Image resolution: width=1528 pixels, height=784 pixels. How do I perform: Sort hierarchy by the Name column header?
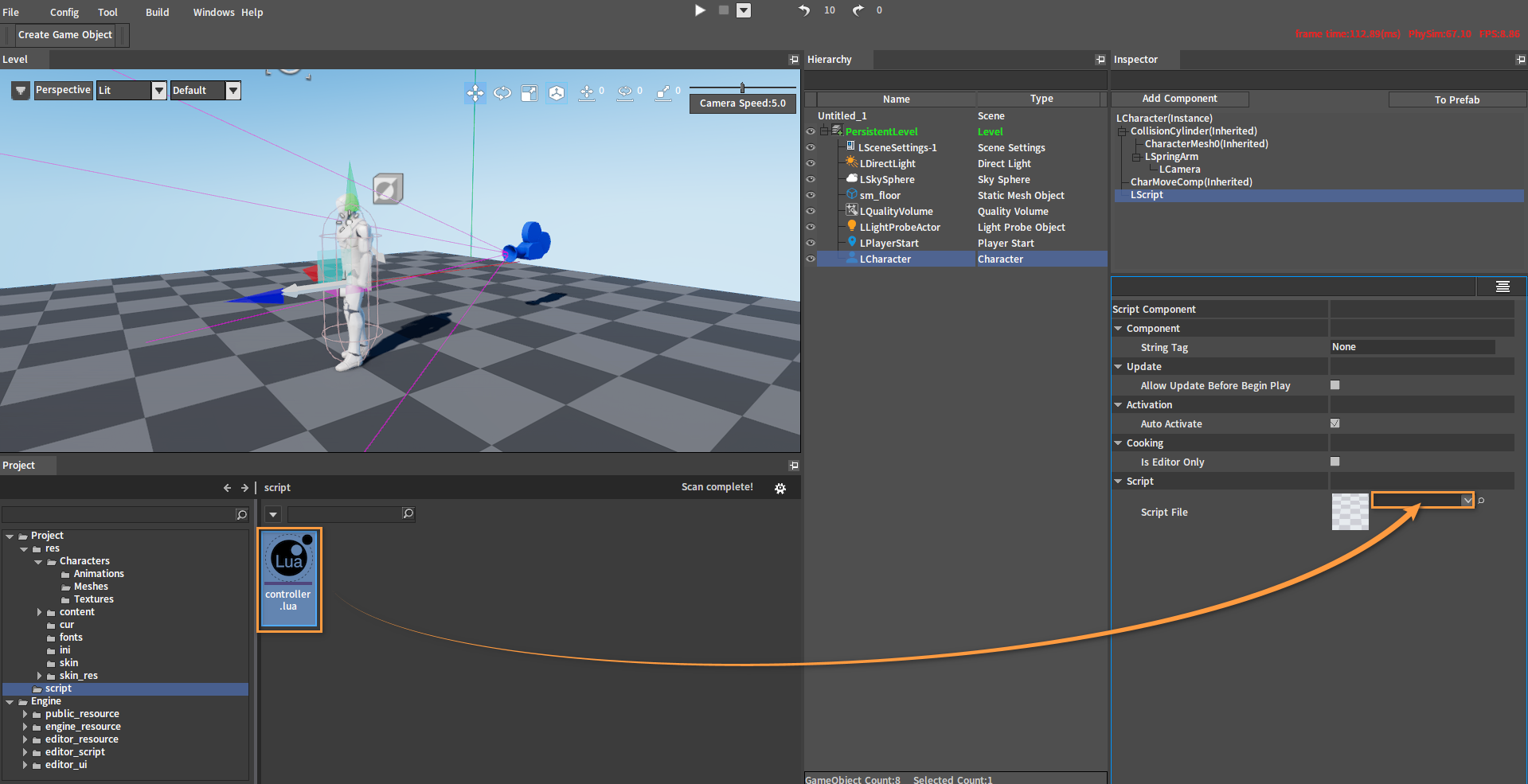click(897, 99)
